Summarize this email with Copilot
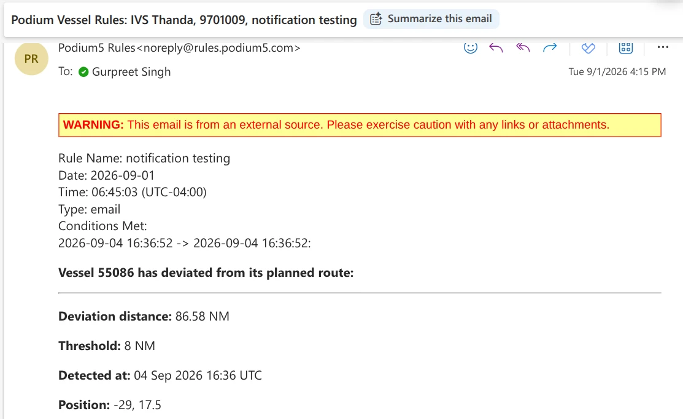684x420 pixels. (x=431, y=19)
